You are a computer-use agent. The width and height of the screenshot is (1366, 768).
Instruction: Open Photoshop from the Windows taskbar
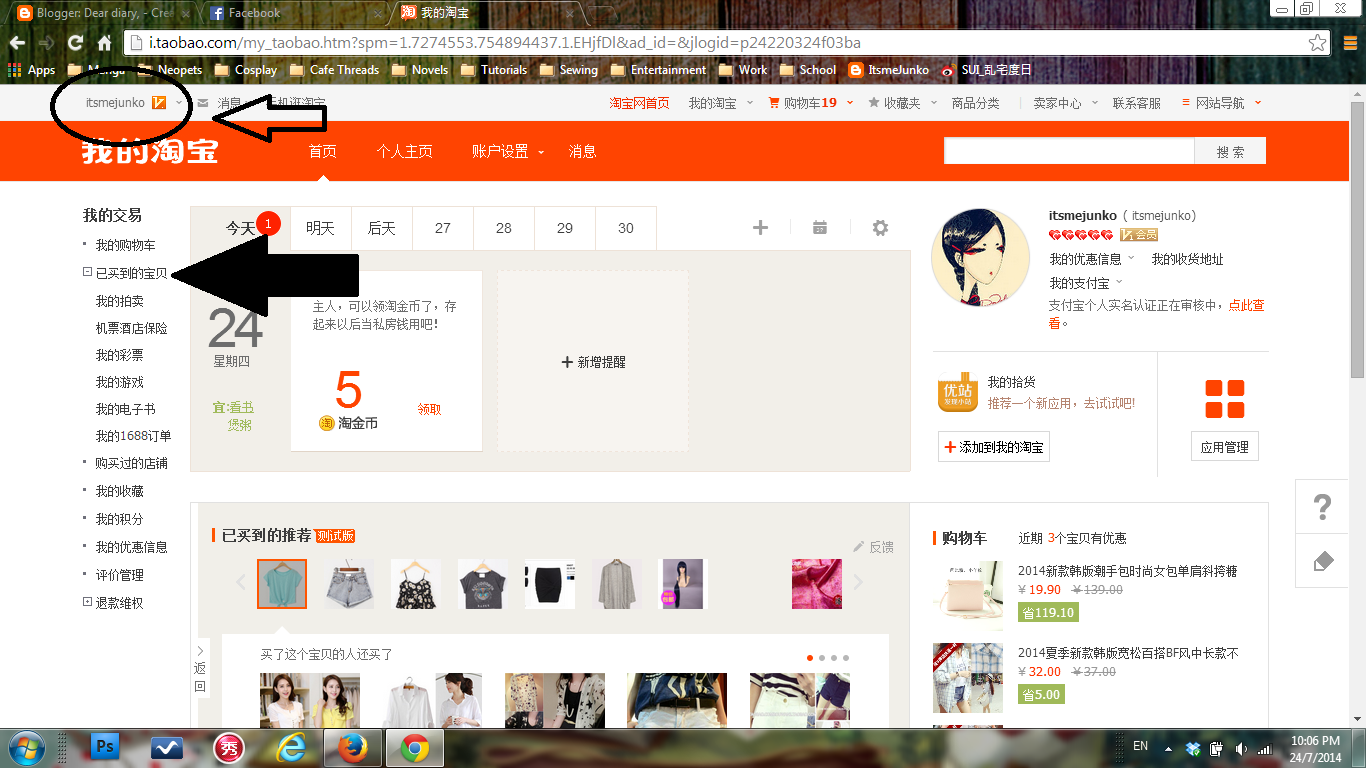click(103, 747)
